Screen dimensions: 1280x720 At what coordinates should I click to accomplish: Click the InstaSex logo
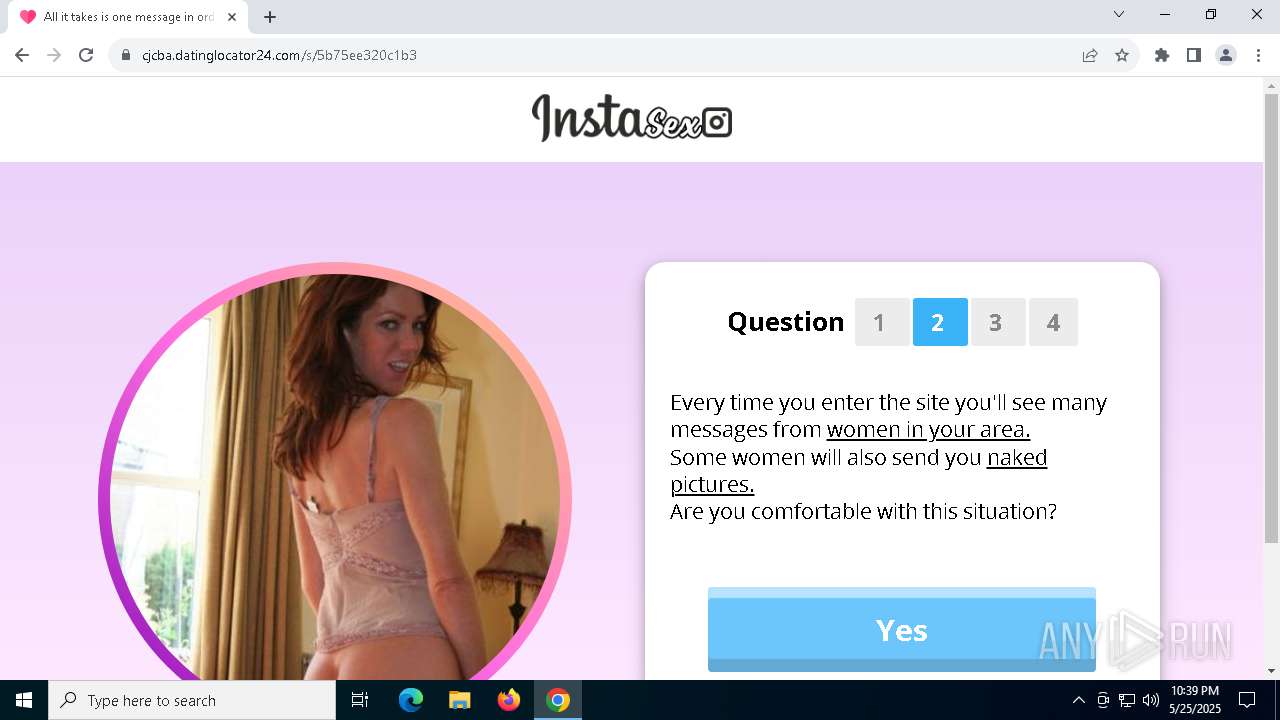[x=632, y=118]
